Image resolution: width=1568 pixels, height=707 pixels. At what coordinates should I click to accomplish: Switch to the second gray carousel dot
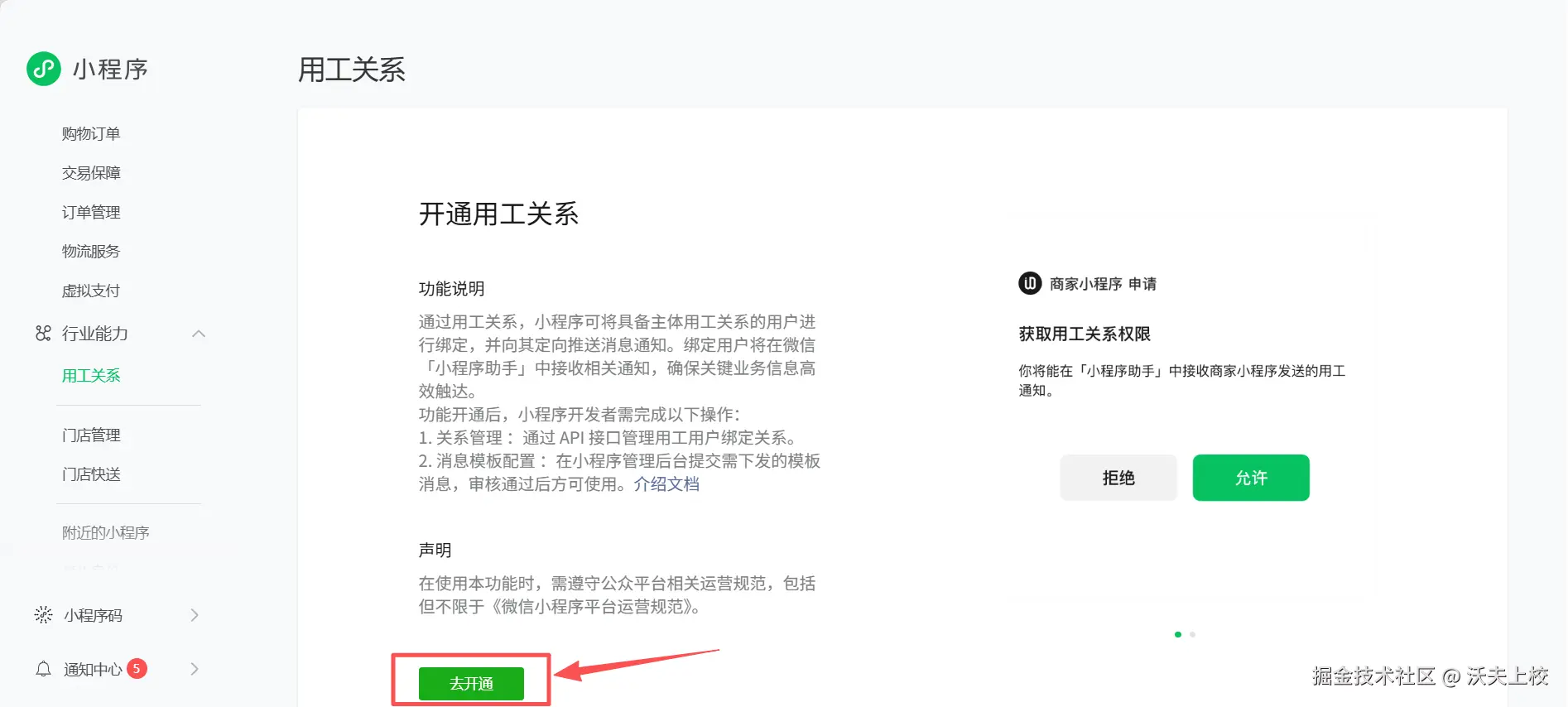tap(1192, 634)
